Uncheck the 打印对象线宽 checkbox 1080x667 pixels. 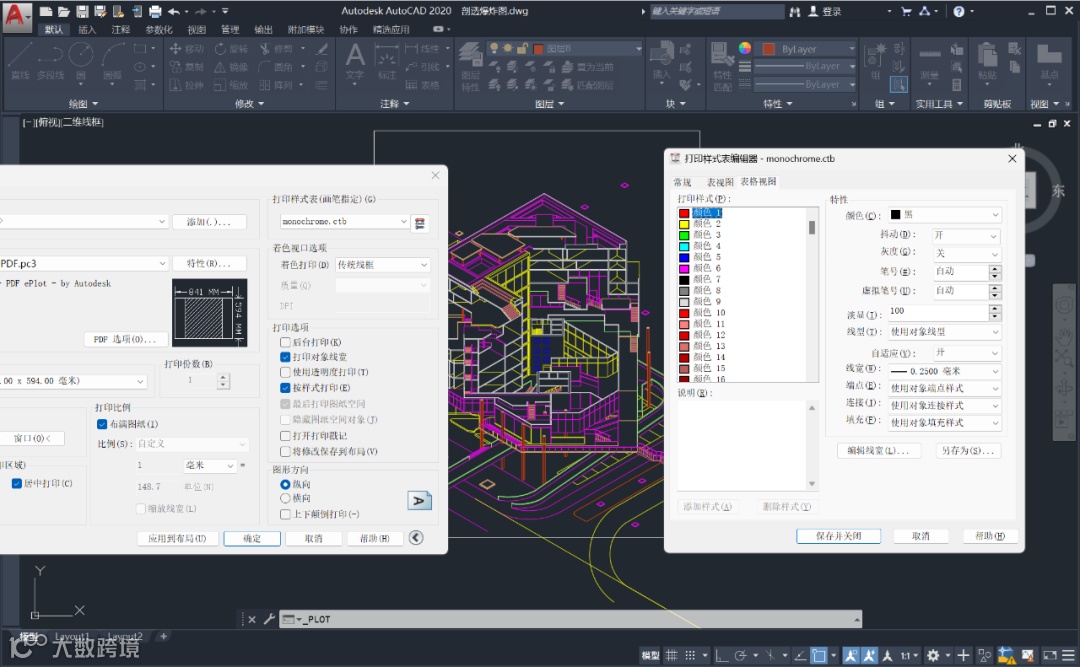pyautogui.click(x=286, y=357)
